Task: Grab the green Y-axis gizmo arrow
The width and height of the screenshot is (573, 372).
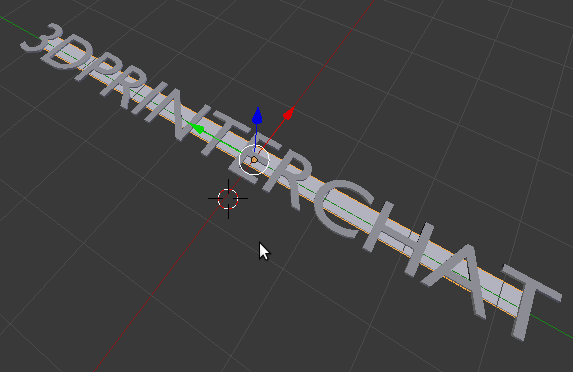Action: click(198, 128)
